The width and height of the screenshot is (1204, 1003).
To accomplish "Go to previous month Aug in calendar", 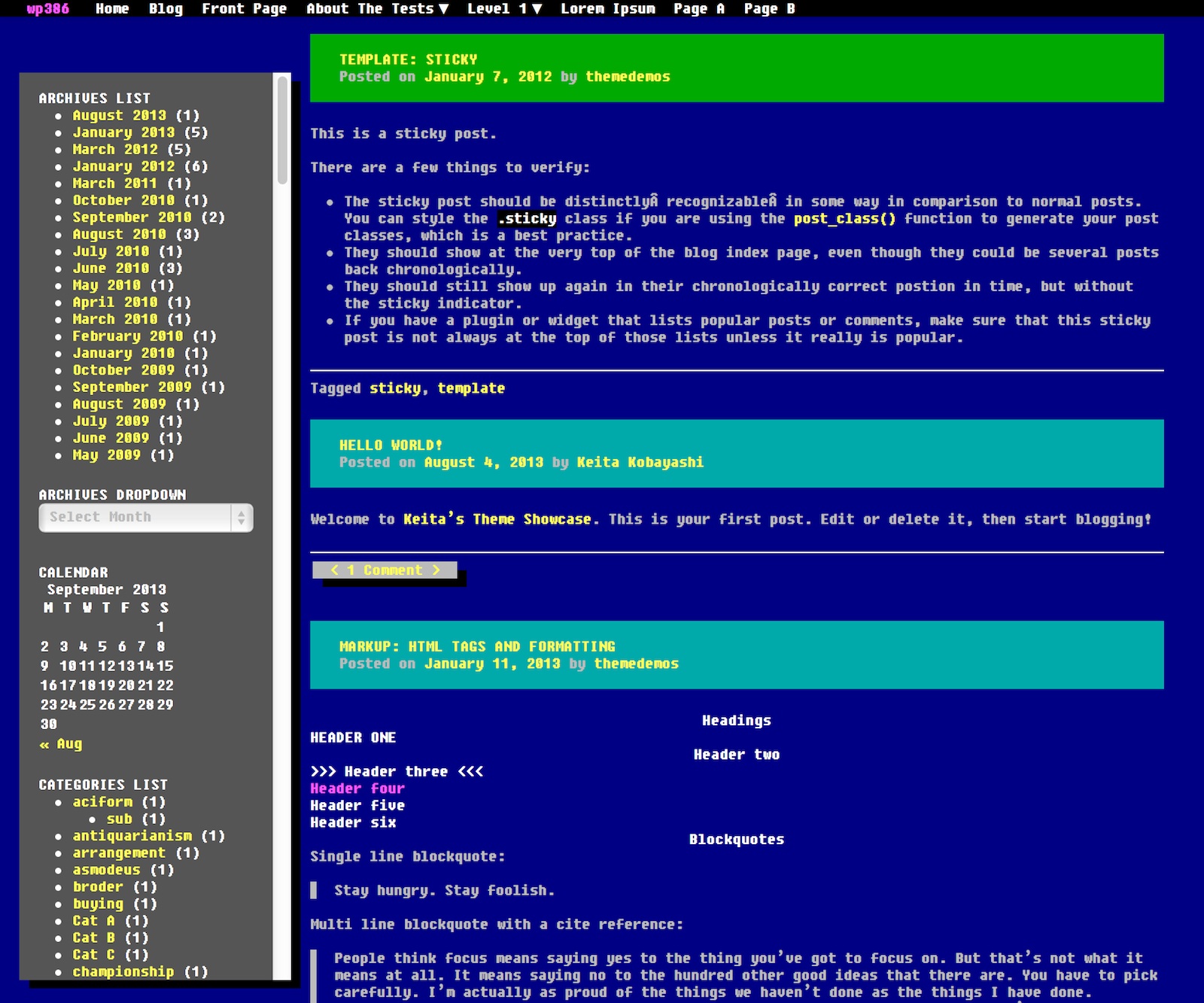I will pos(61,744).
